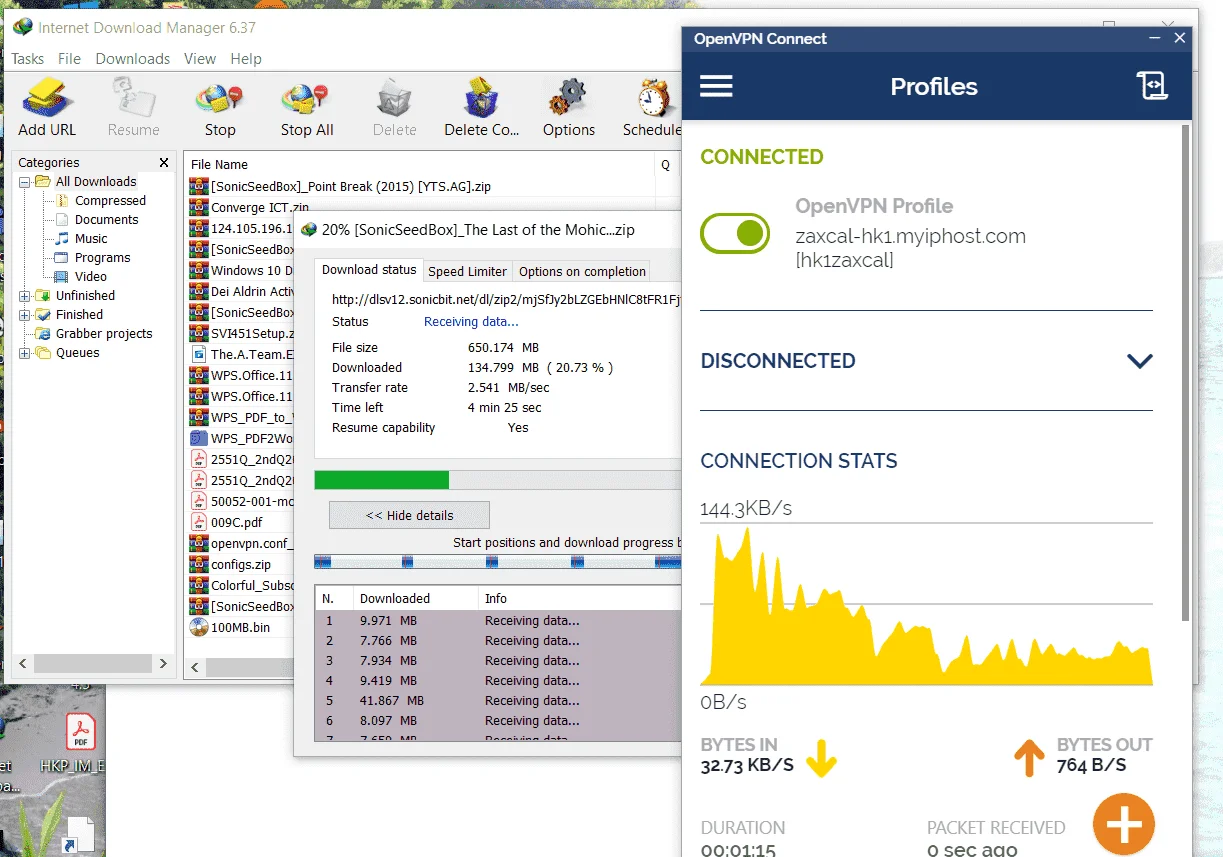Click File Name column header
Viewport: 1223px width, 857px height.
pyautogui.click(x=420, y=164)
